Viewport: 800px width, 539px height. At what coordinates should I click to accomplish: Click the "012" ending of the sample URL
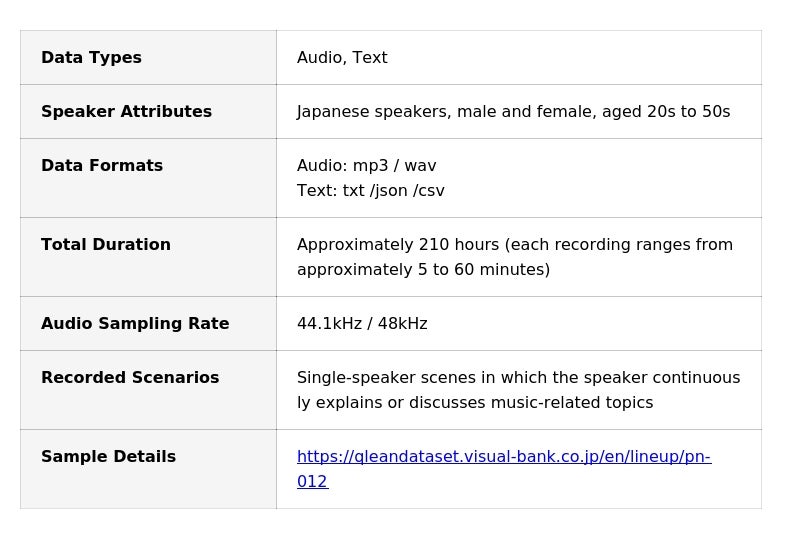[312, 482]
